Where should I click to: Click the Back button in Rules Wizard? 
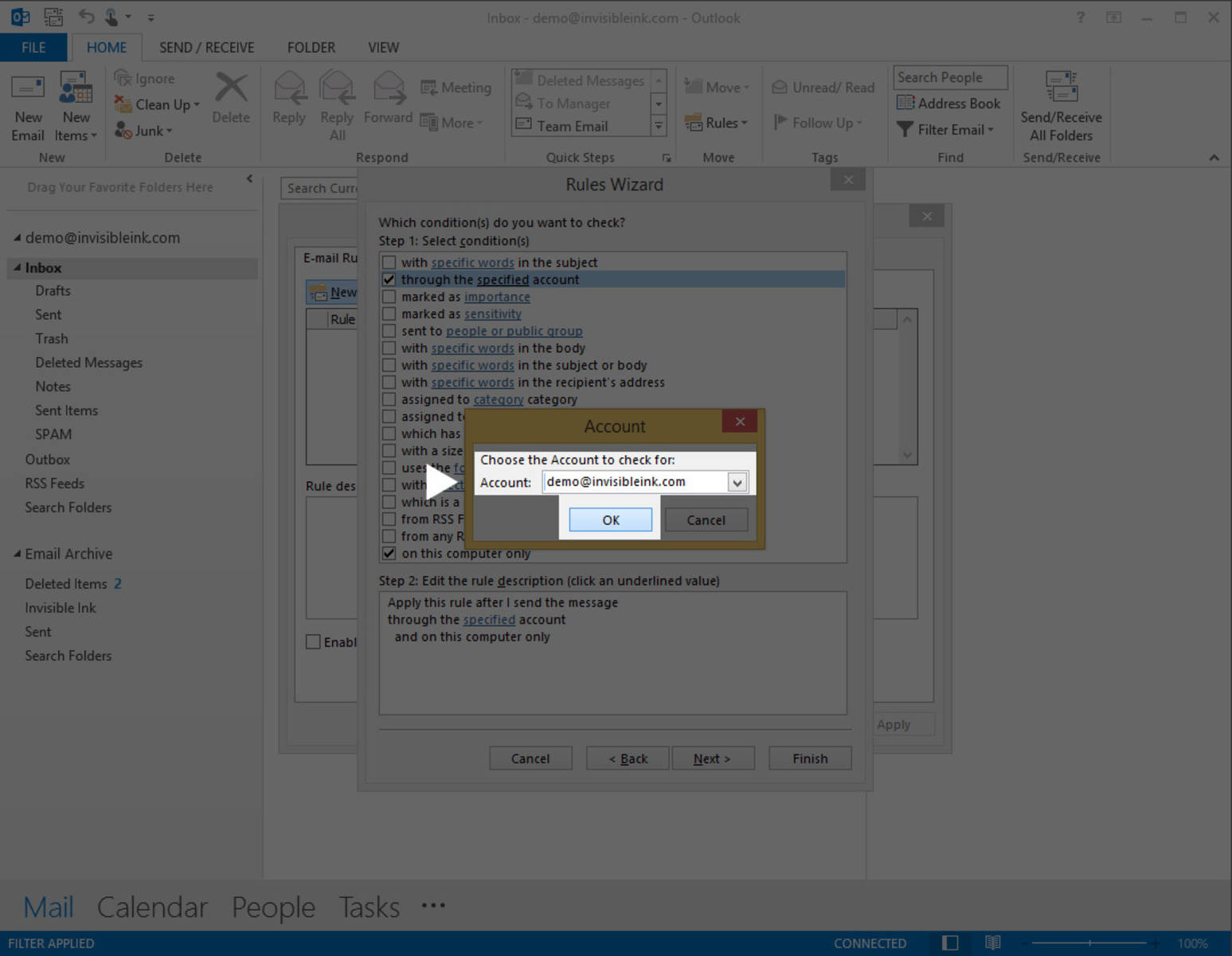pos(628,758)
